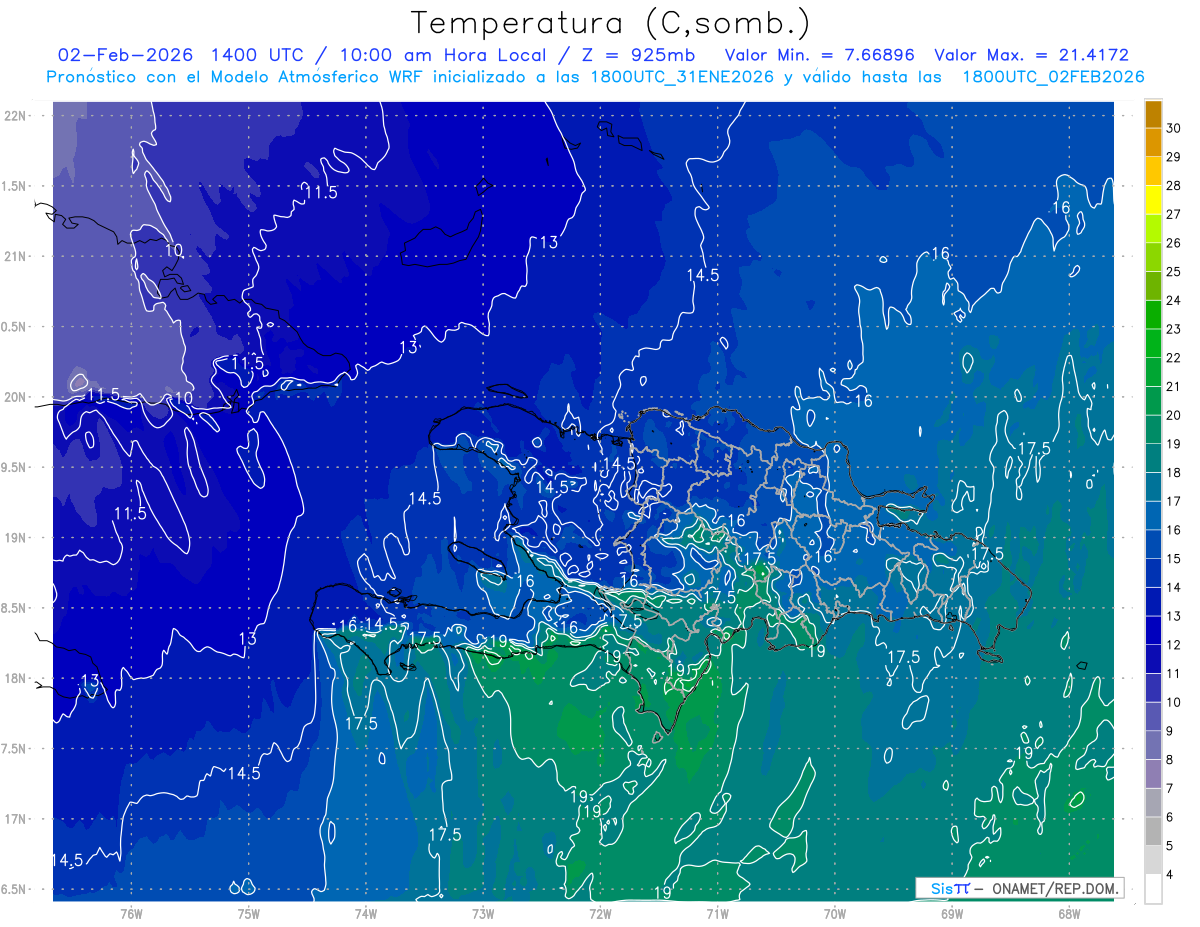Click the "69W" longitude axis label
This screenshot has width=1200, height=927.
click(x=951, y=913)
